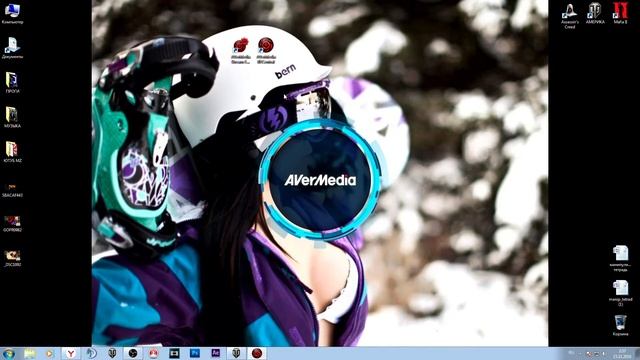Image resolution: width=640 pixels, height=360 pixels.
Task: Open After Effects from the taskbar
Action: 216,353
